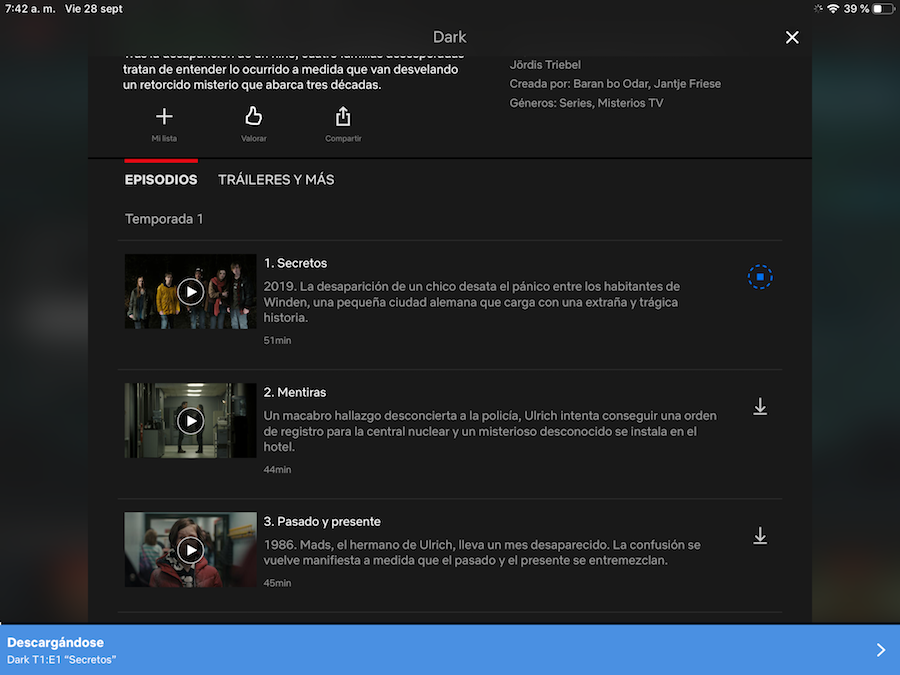Switch to the Tráilers y más tab
Image resolution: width=900 pixels, height=675 pixels.
276,180
